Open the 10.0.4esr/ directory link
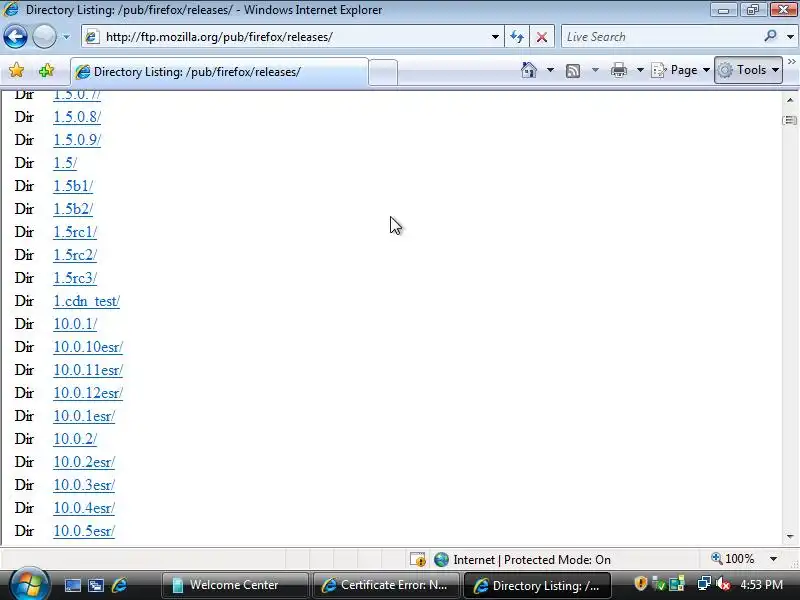 (84, 508)
